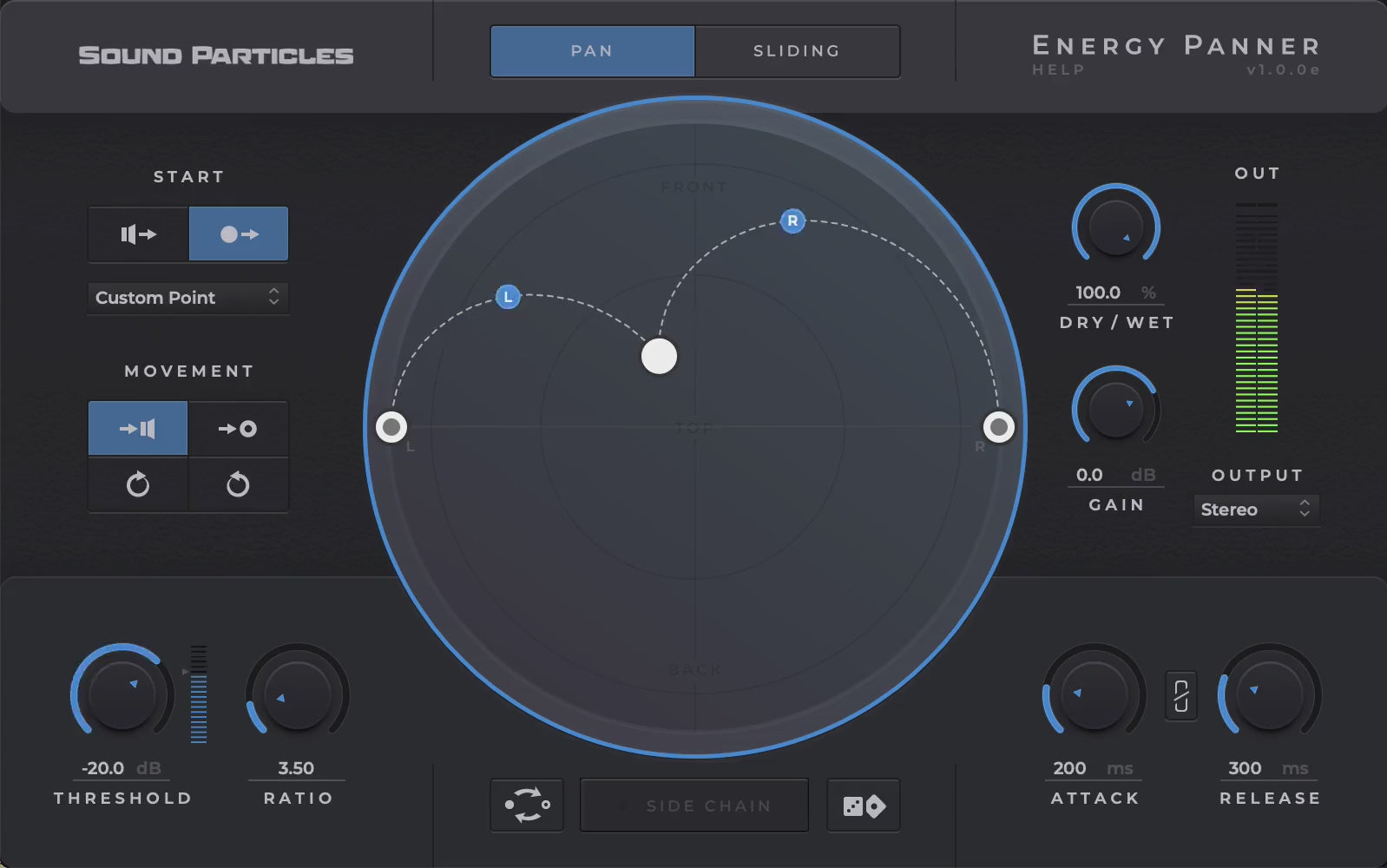Screen dimensions: 1387x868
Task: Click the Threshold knob
Action: [x=122, y=695]
